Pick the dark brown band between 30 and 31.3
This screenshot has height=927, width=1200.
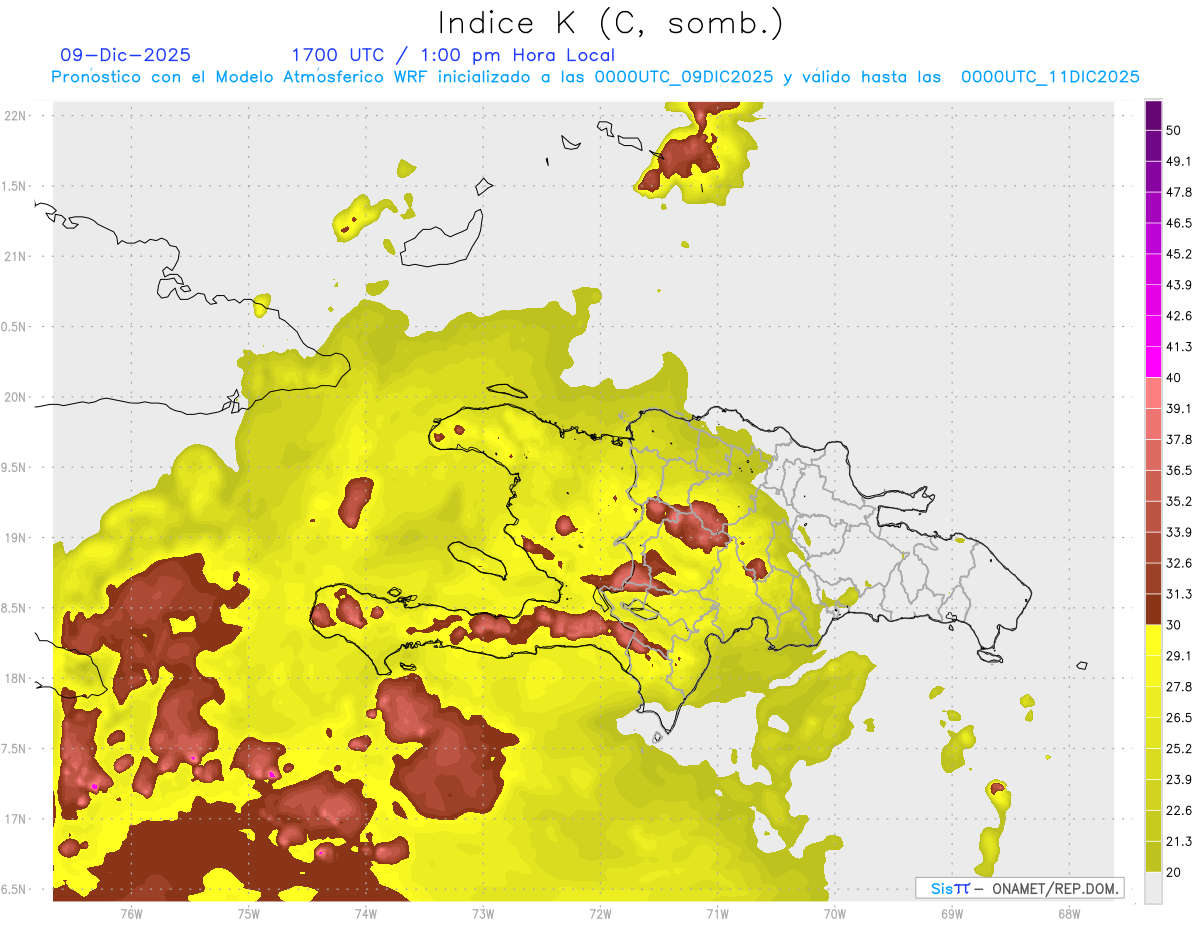coord(1153,610)
